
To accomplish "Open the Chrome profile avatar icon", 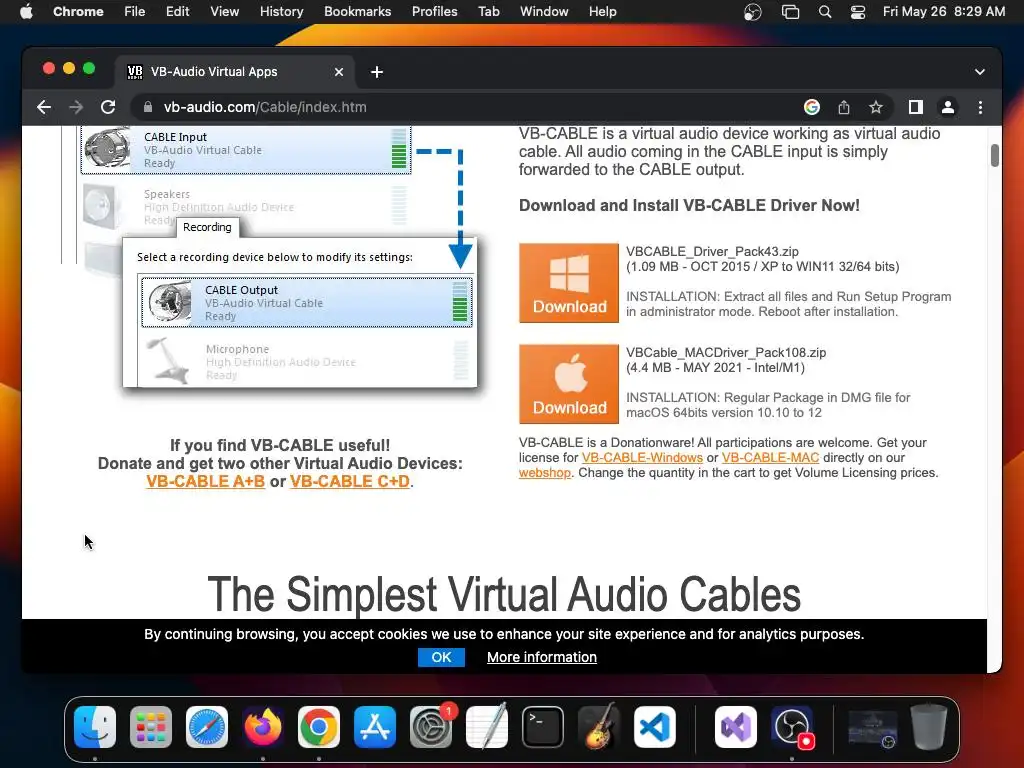I will 948,107.
